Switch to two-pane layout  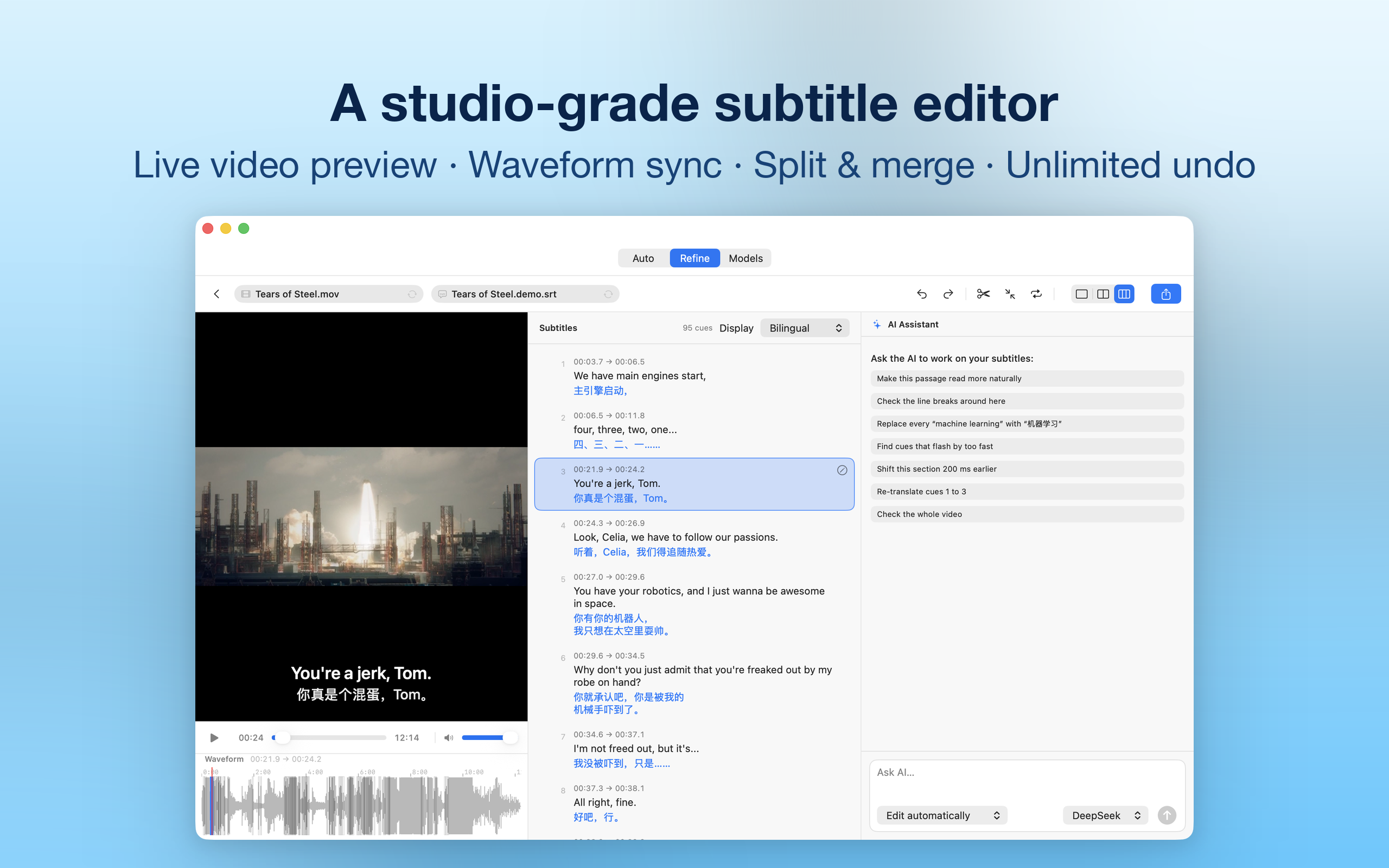(1103, 294)
